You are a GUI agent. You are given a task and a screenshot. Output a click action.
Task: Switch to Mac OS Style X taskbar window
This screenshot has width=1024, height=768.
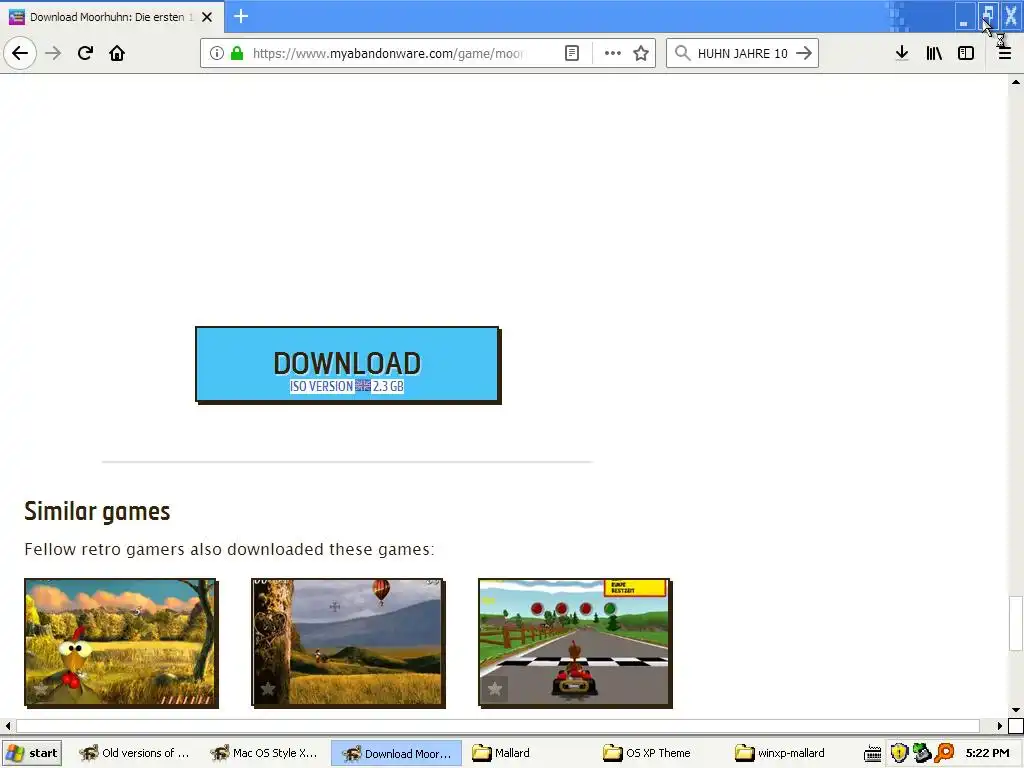coord(264,753)
